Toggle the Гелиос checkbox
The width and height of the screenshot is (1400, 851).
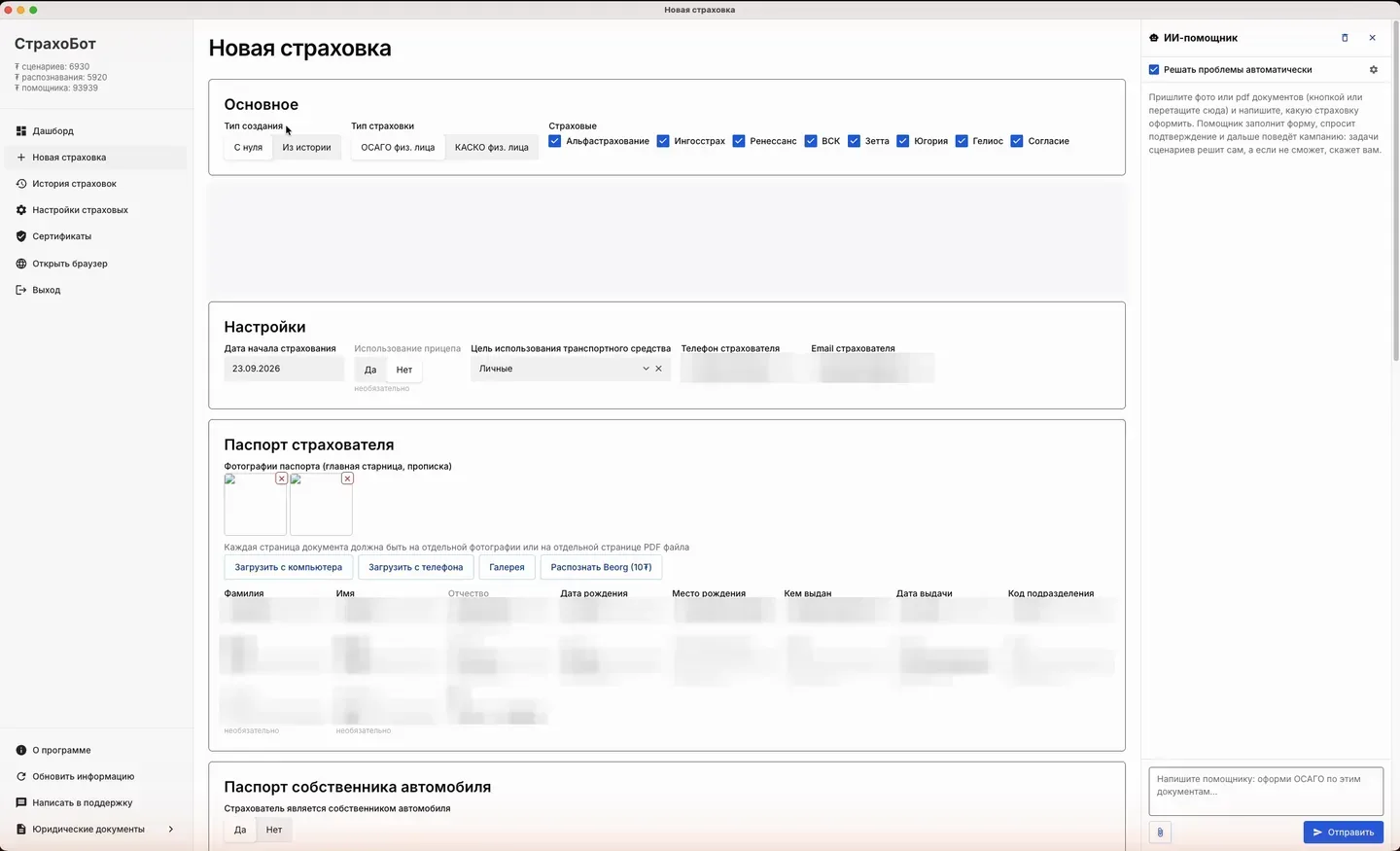pyautogui.click(x=962, y=141)
